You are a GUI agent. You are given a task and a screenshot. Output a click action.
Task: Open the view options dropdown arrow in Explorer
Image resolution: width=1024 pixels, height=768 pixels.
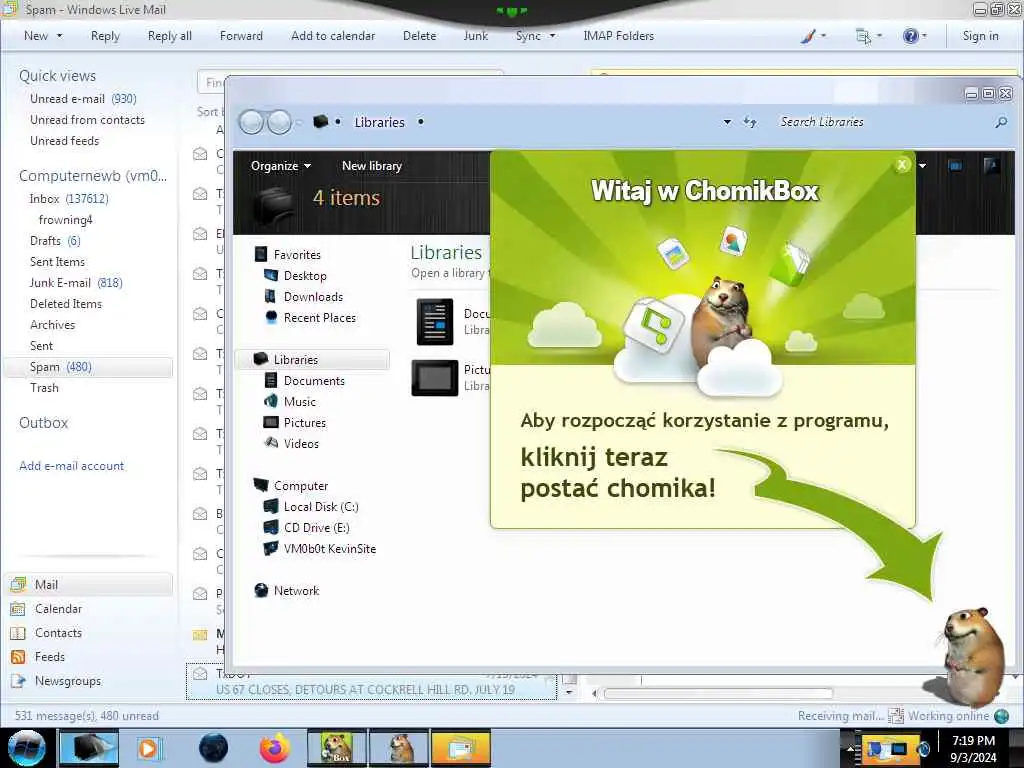(x=922, y=166)
